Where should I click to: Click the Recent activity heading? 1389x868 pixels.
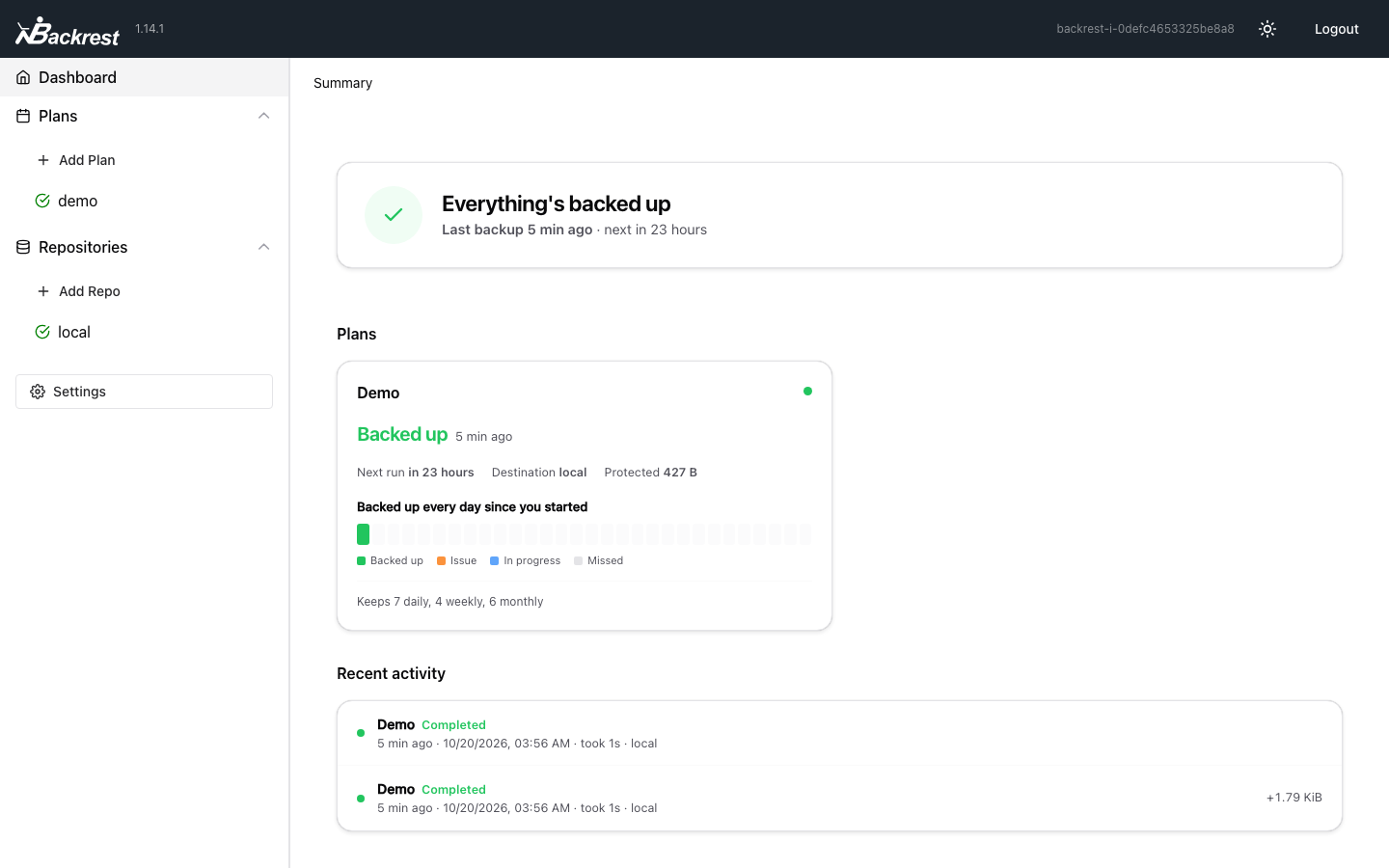click(391, 673)
